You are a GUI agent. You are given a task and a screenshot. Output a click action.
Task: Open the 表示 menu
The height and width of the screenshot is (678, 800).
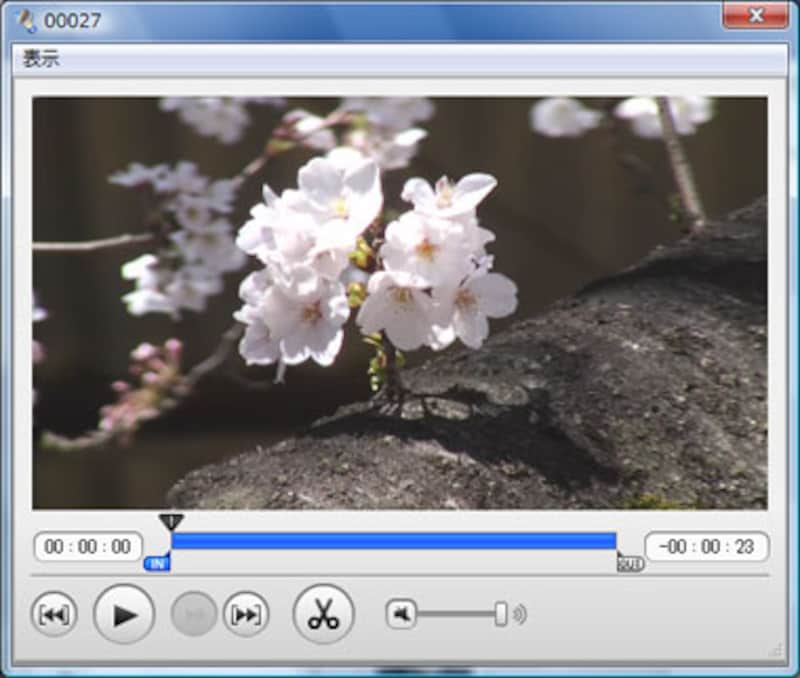41,59
